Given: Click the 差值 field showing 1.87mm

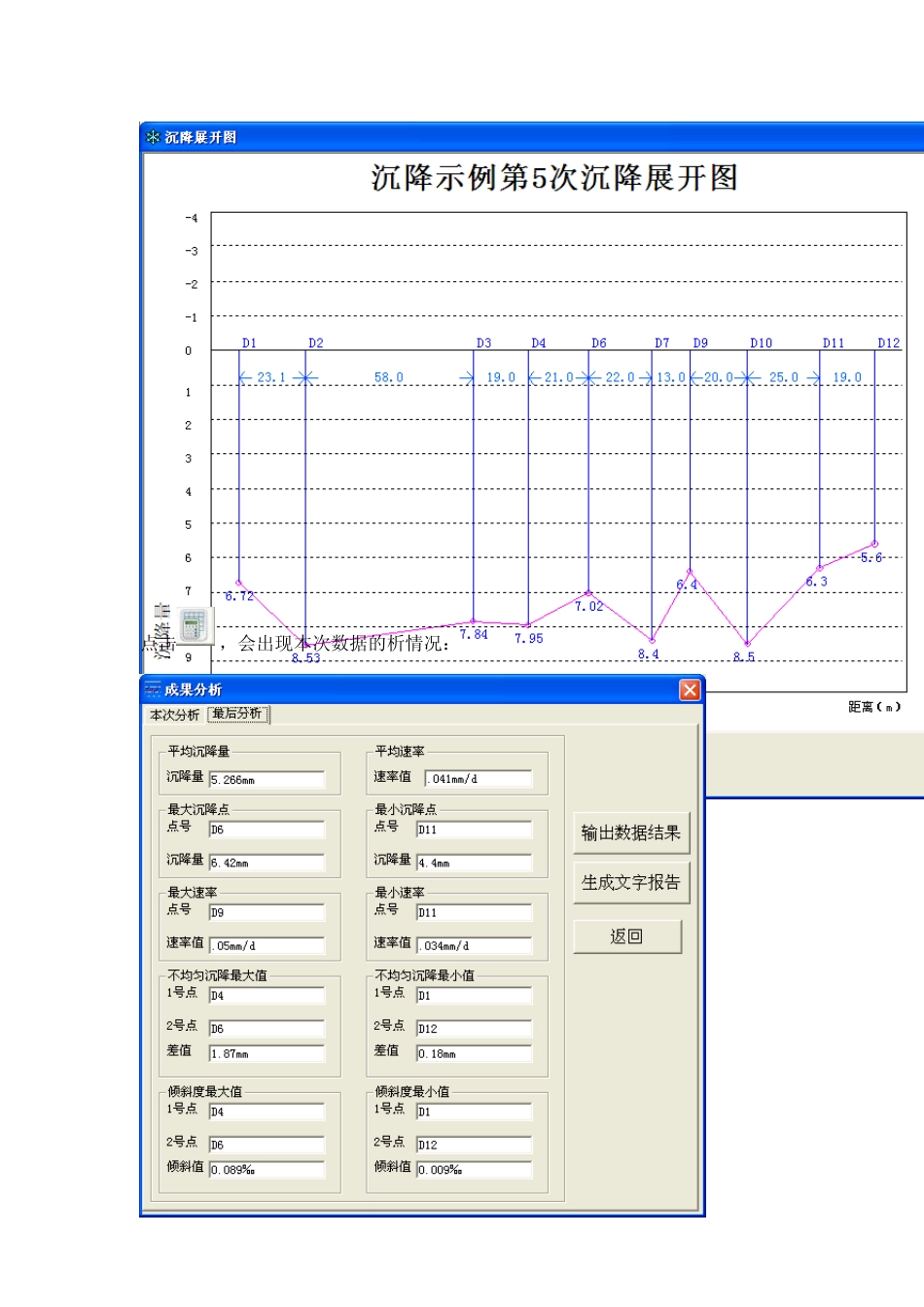Looking at the screenshot, I should pos(267,1053).
